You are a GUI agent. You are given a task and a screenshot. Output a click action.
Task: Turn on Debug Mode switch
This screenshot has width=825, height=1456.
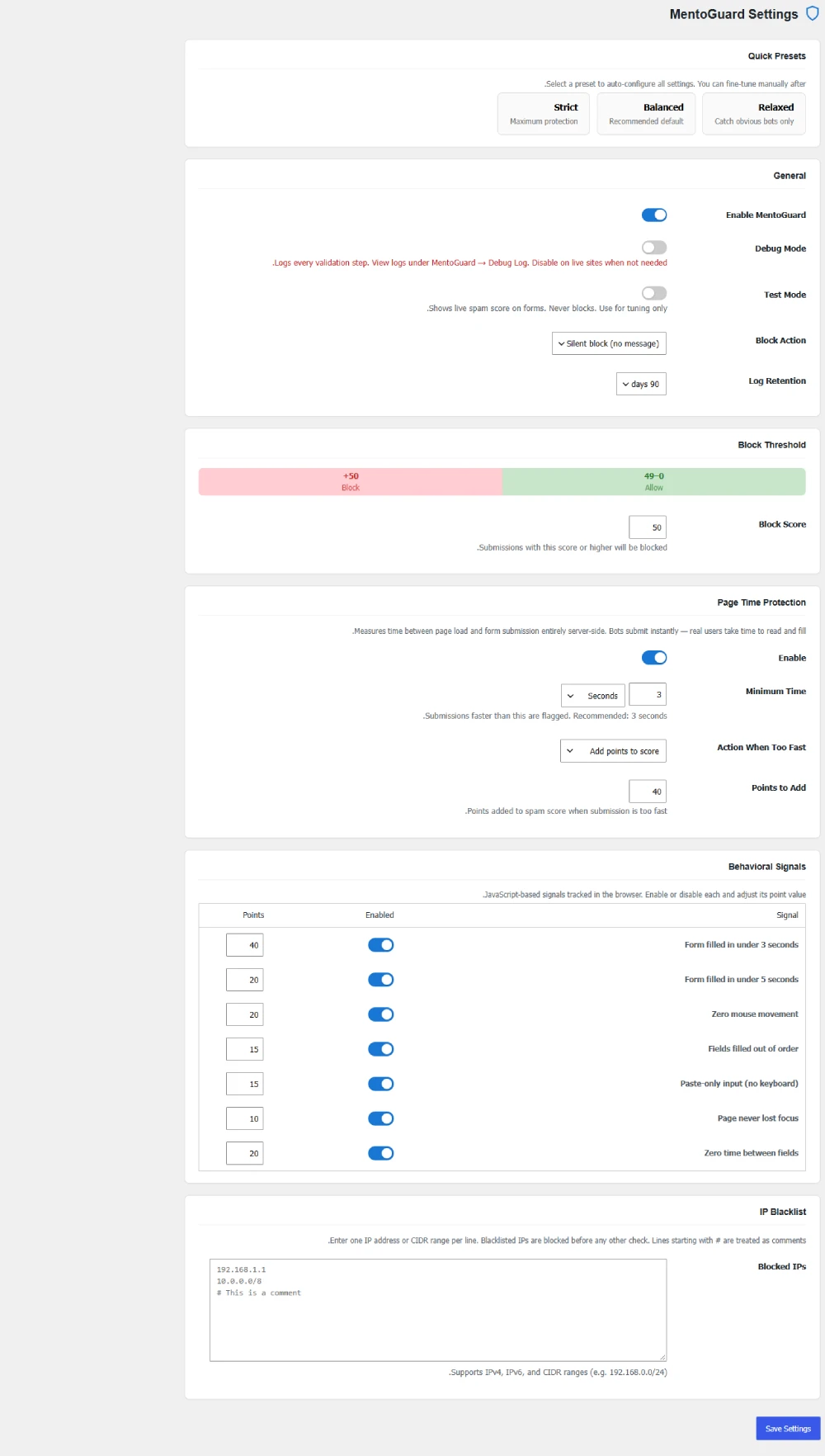pyautogui.click(x=654, y=248)
